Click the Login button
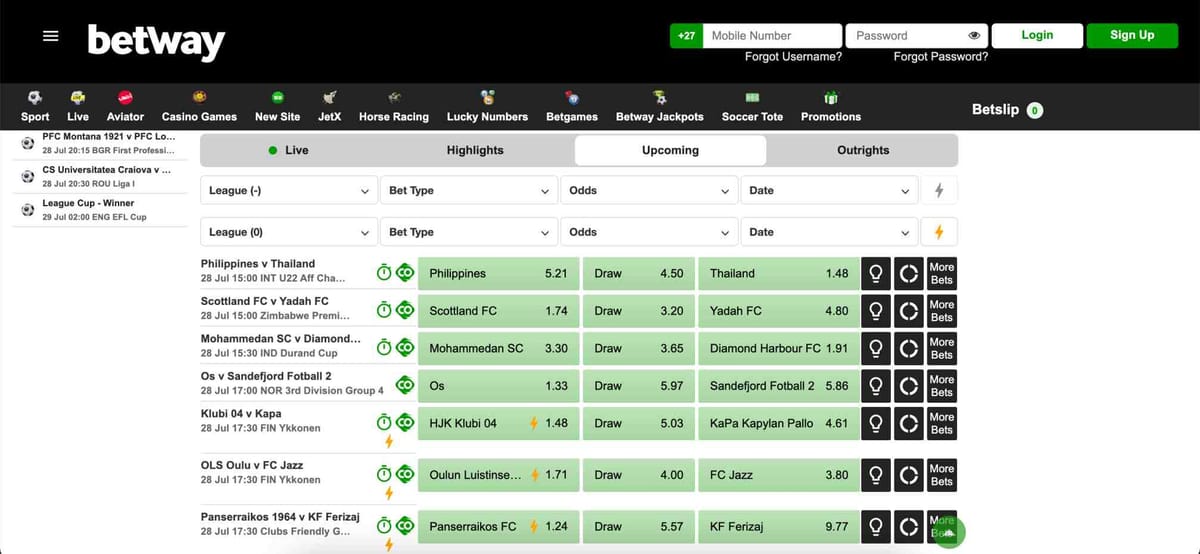 tap(1037, 35)
